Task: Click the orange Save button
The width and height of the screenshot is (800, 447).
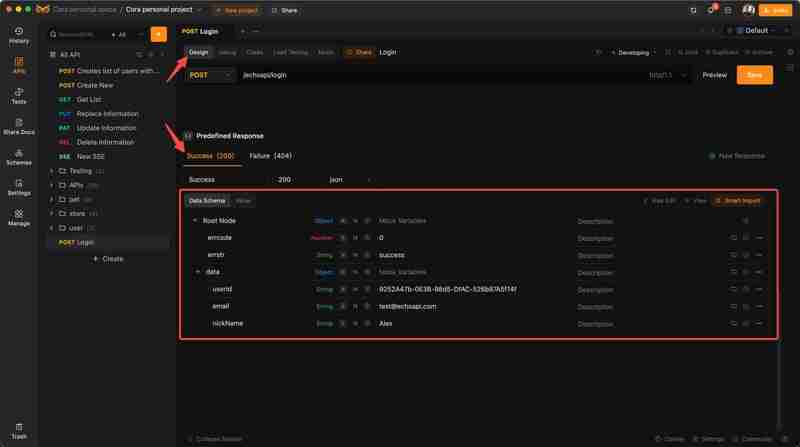Action: pos(754,75)
